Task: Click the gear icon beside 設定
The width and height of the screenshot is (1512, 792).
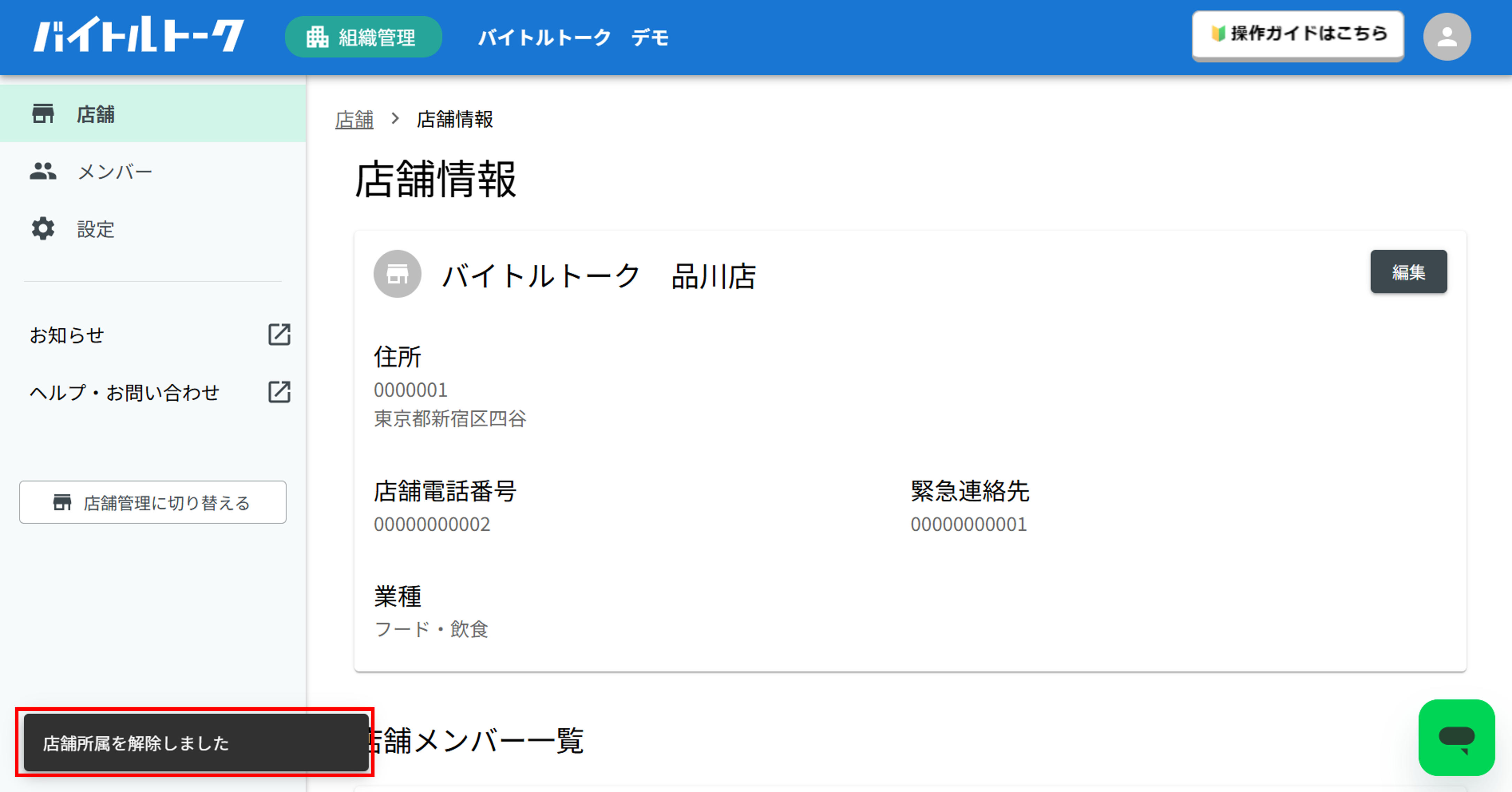Action: click(x=43, y=229)
